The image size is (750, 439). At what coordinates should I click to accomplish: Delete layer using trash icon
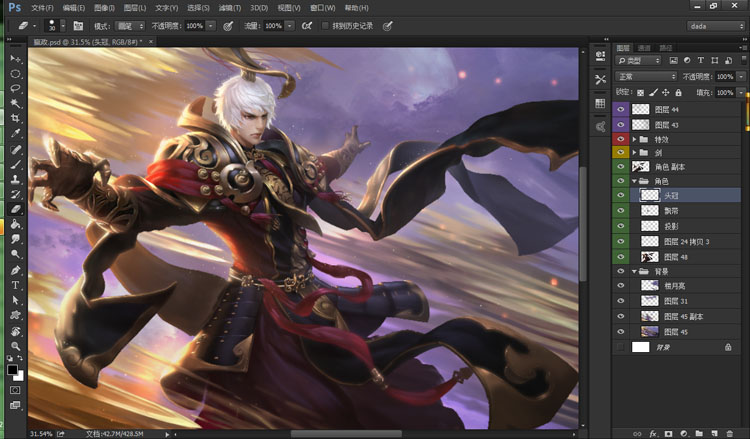(x=729, y=433)
